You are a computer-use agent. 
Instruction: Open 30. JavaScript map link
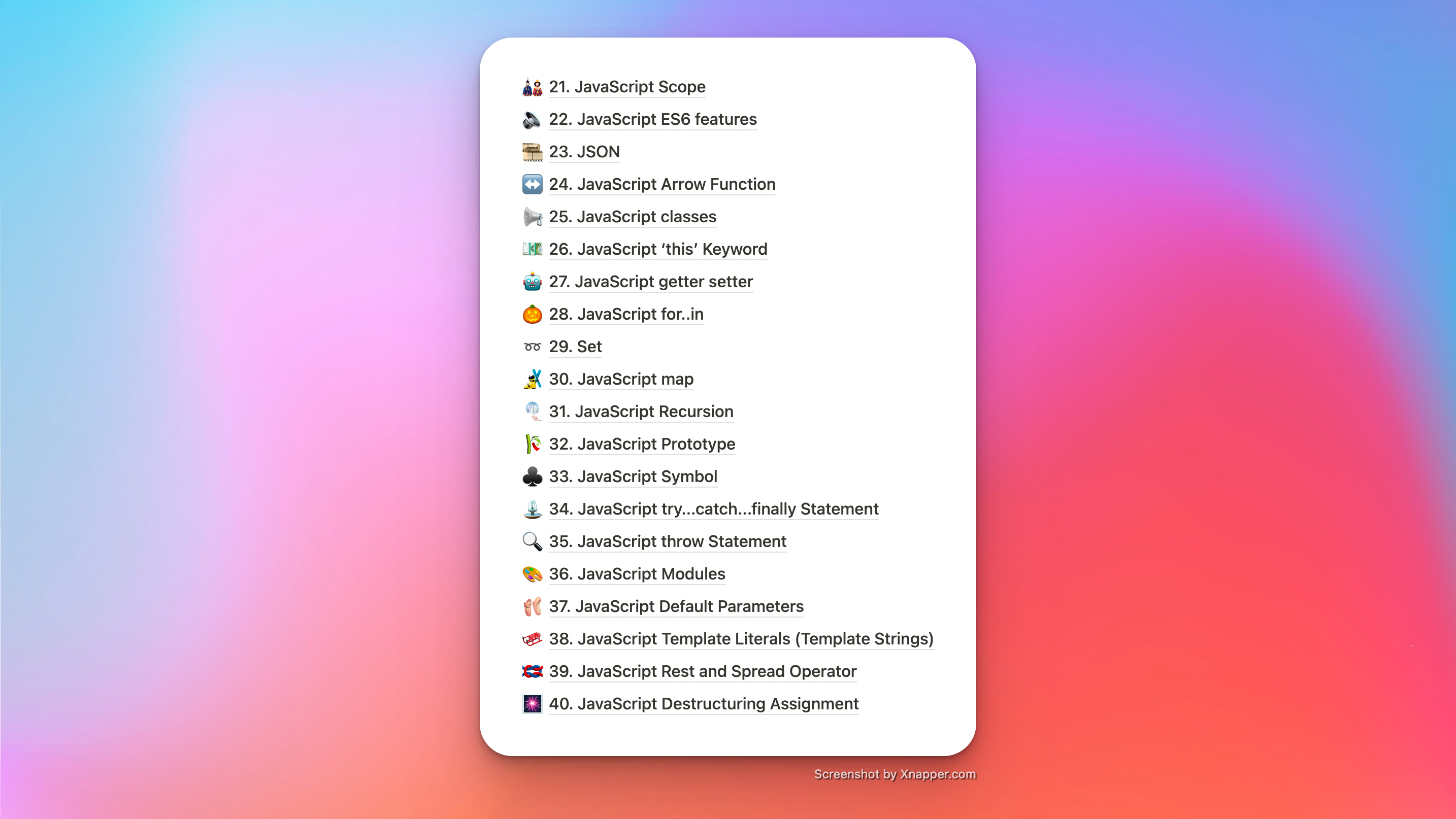pos(620,379)
